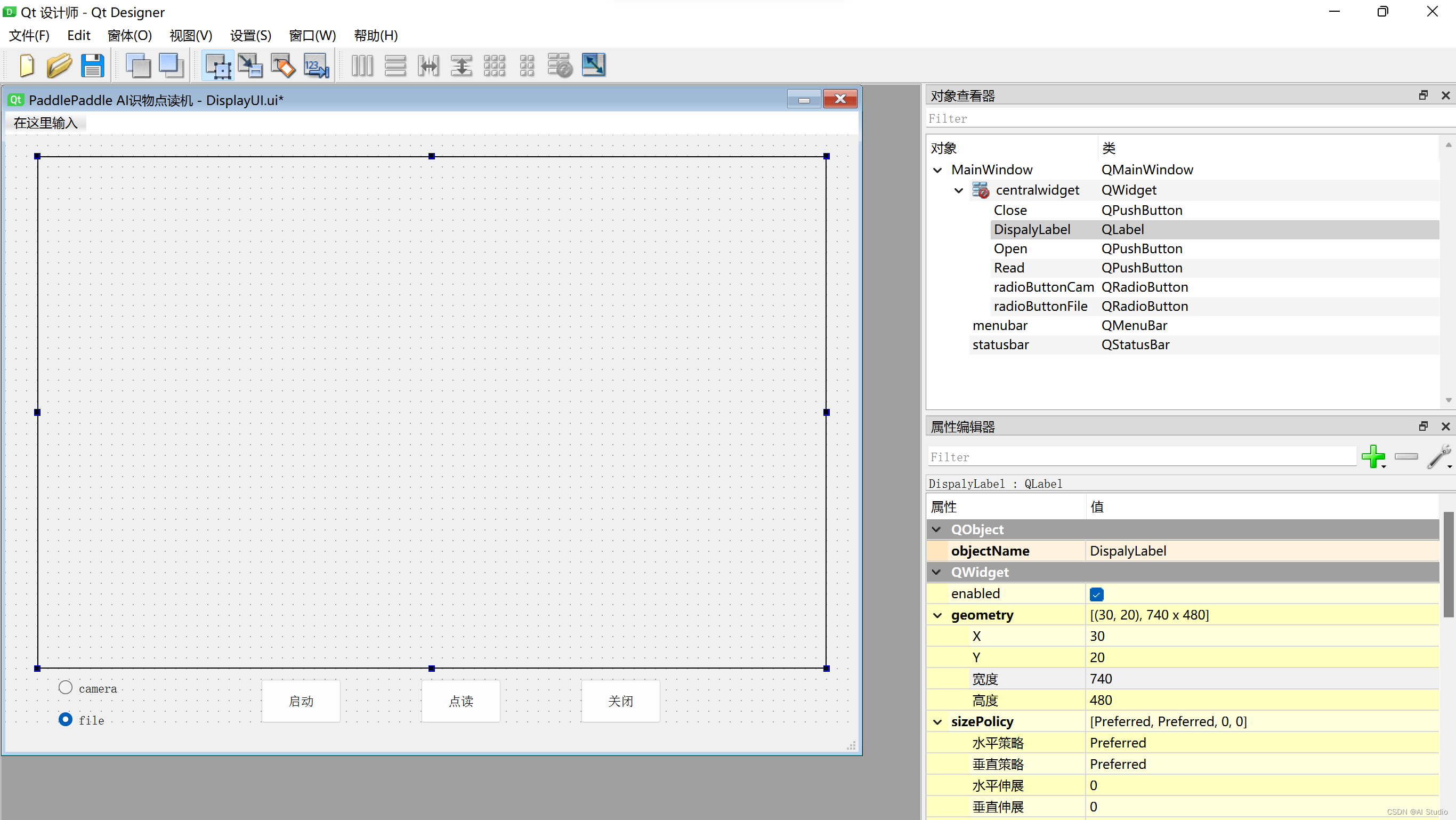The height and width of the screenshot is (820, 1456).
Task: Apply the Lay Out in Grid icon
Action: [495, 66]
